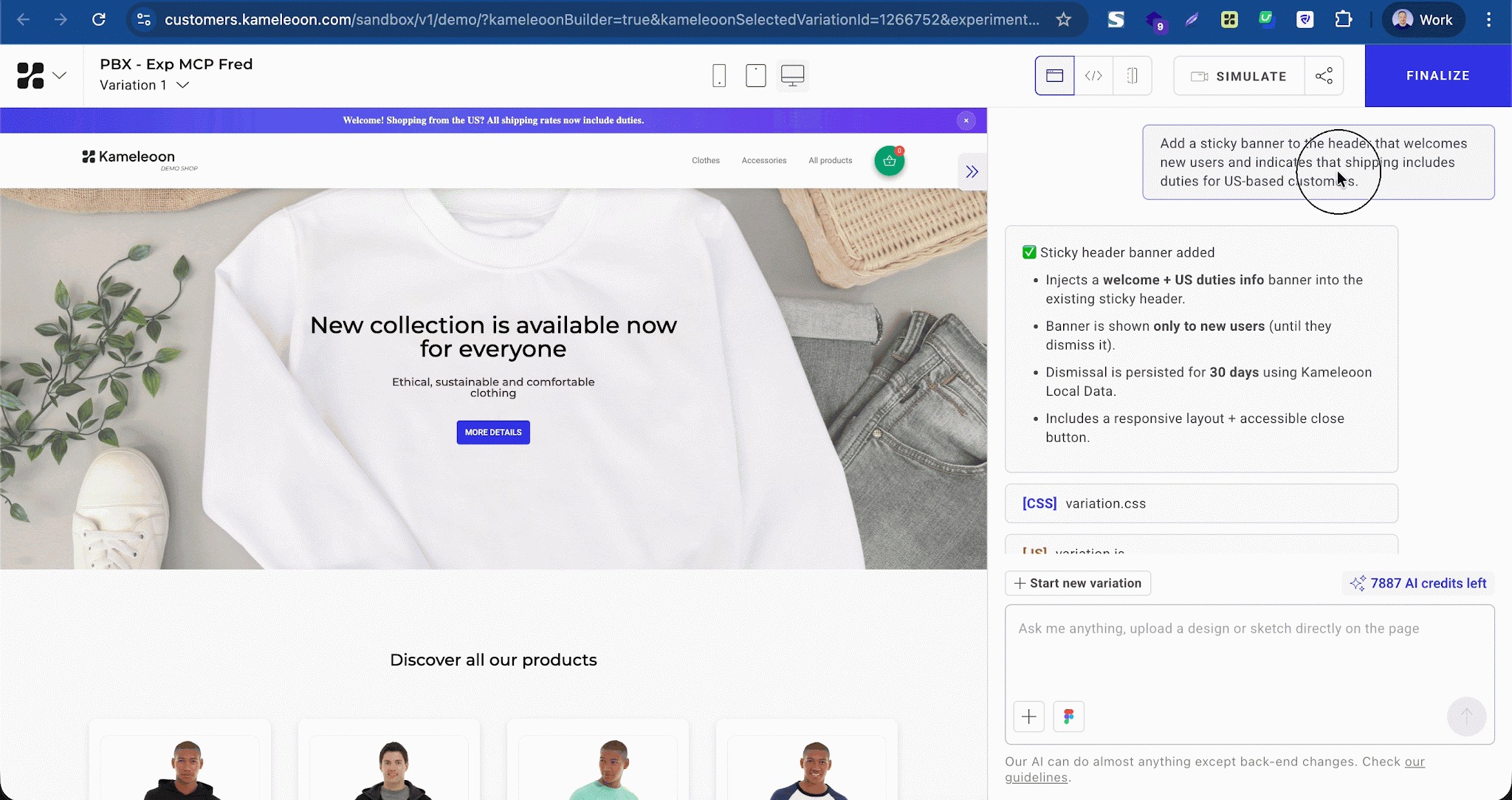The height and width of the screenshot is (800, 1512).
Task: Open the code editor view icon
Action: [x=1093, y=75]
